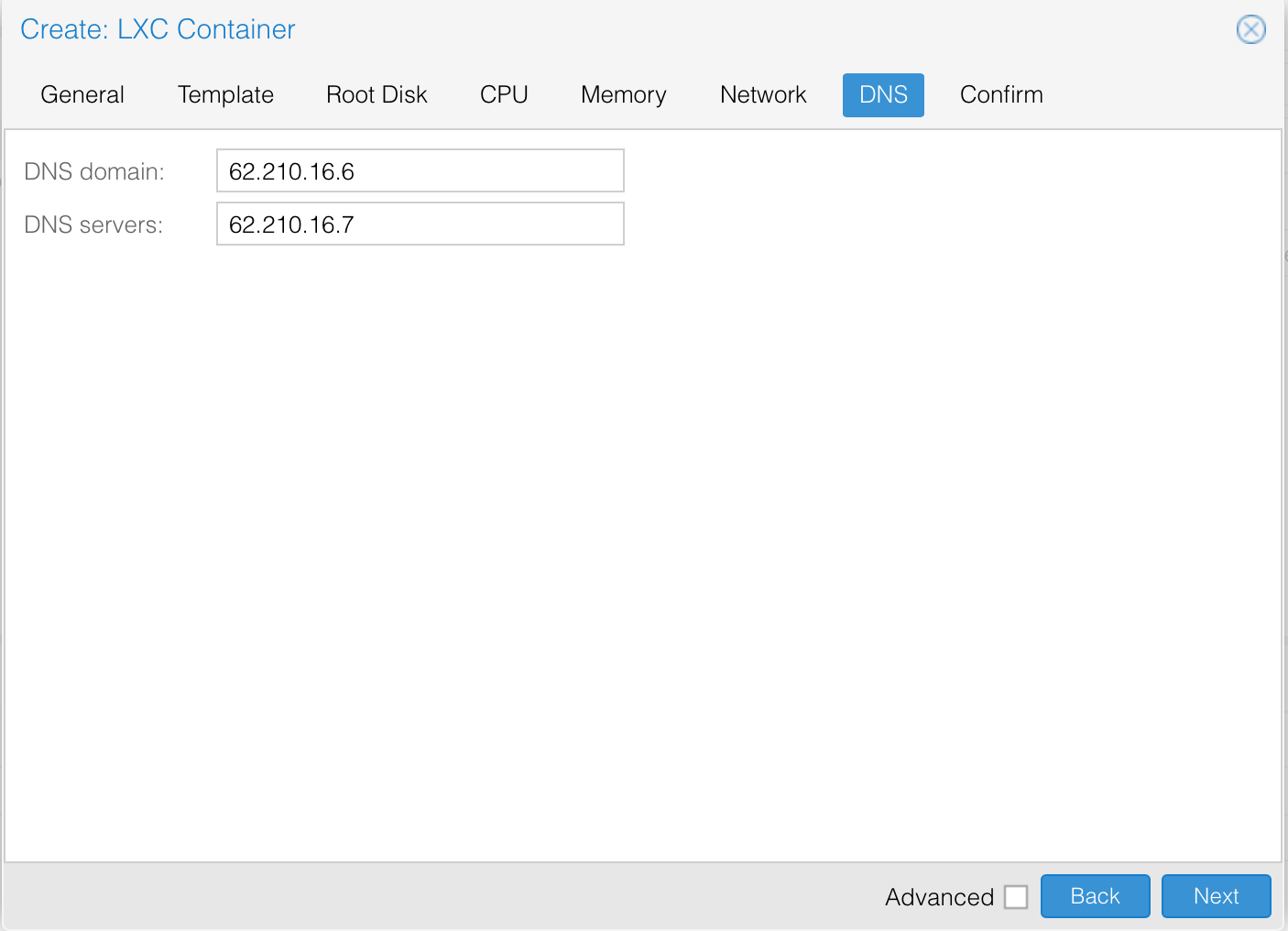The width and height of the screenshot is (1288, 931).
Task: Switch to the General tab
Action: tap(82, 95)
